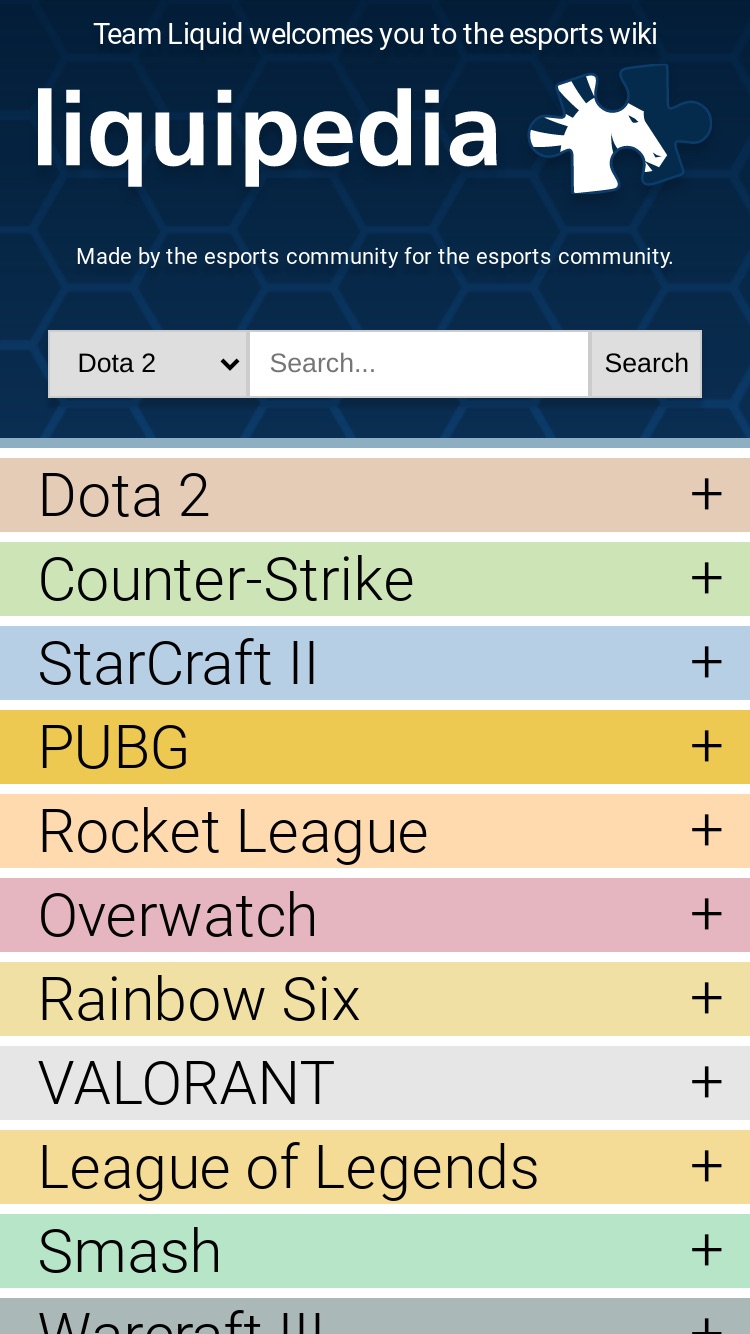Click the plus icon beside StarCraft II
This screenshot has width=750, height=1334.
click(x=706, y=663)
